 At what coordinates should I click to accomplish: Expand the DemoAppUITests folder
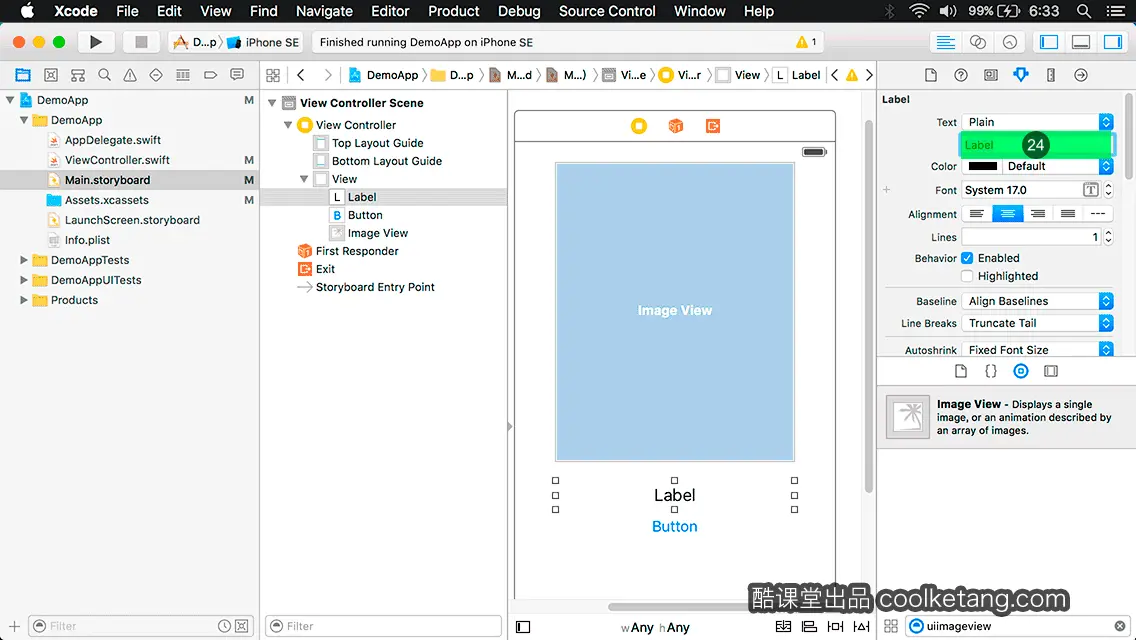[23, 280]
